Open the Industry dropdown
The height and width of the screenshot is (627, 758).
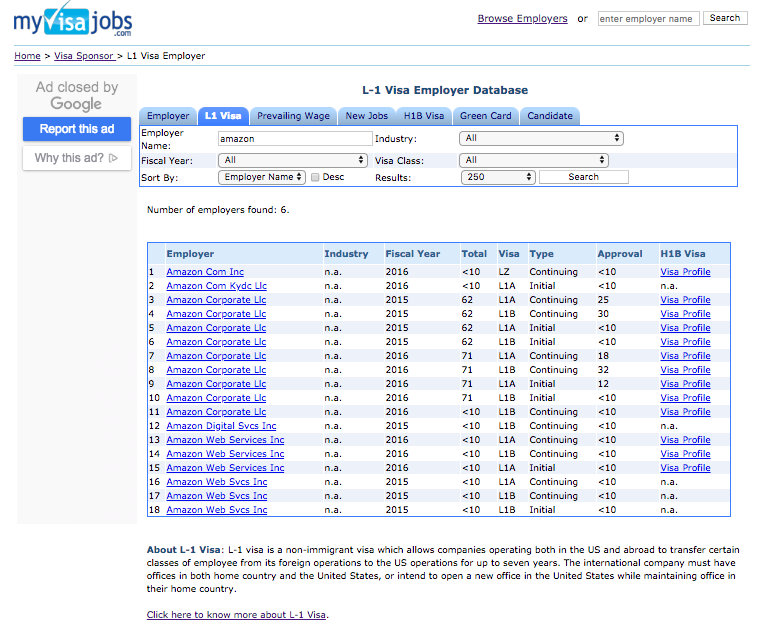pyautogui.click(x=541, y=138)
